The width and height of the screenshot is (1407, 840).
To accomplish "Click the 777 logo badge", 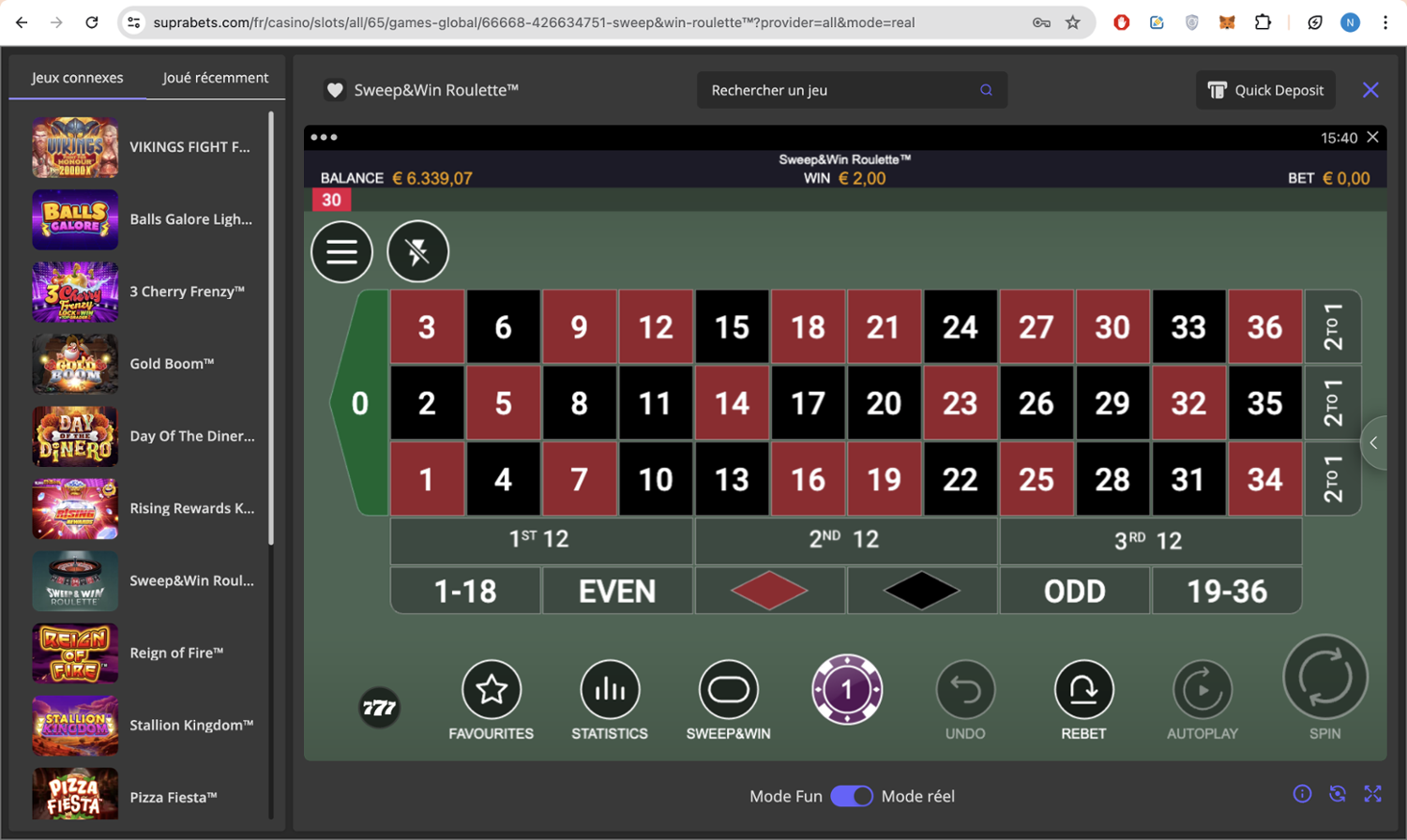I will (380, 708).
